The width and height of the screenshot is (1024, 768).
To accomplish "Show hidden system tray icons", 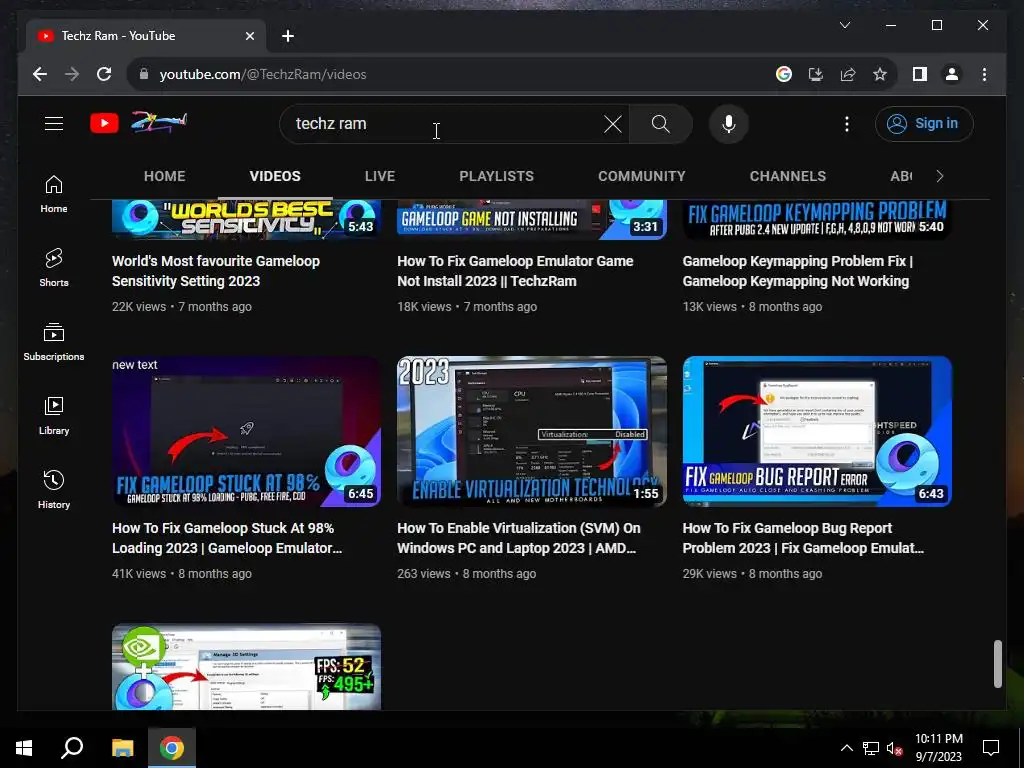I will (x=846, y=748).
